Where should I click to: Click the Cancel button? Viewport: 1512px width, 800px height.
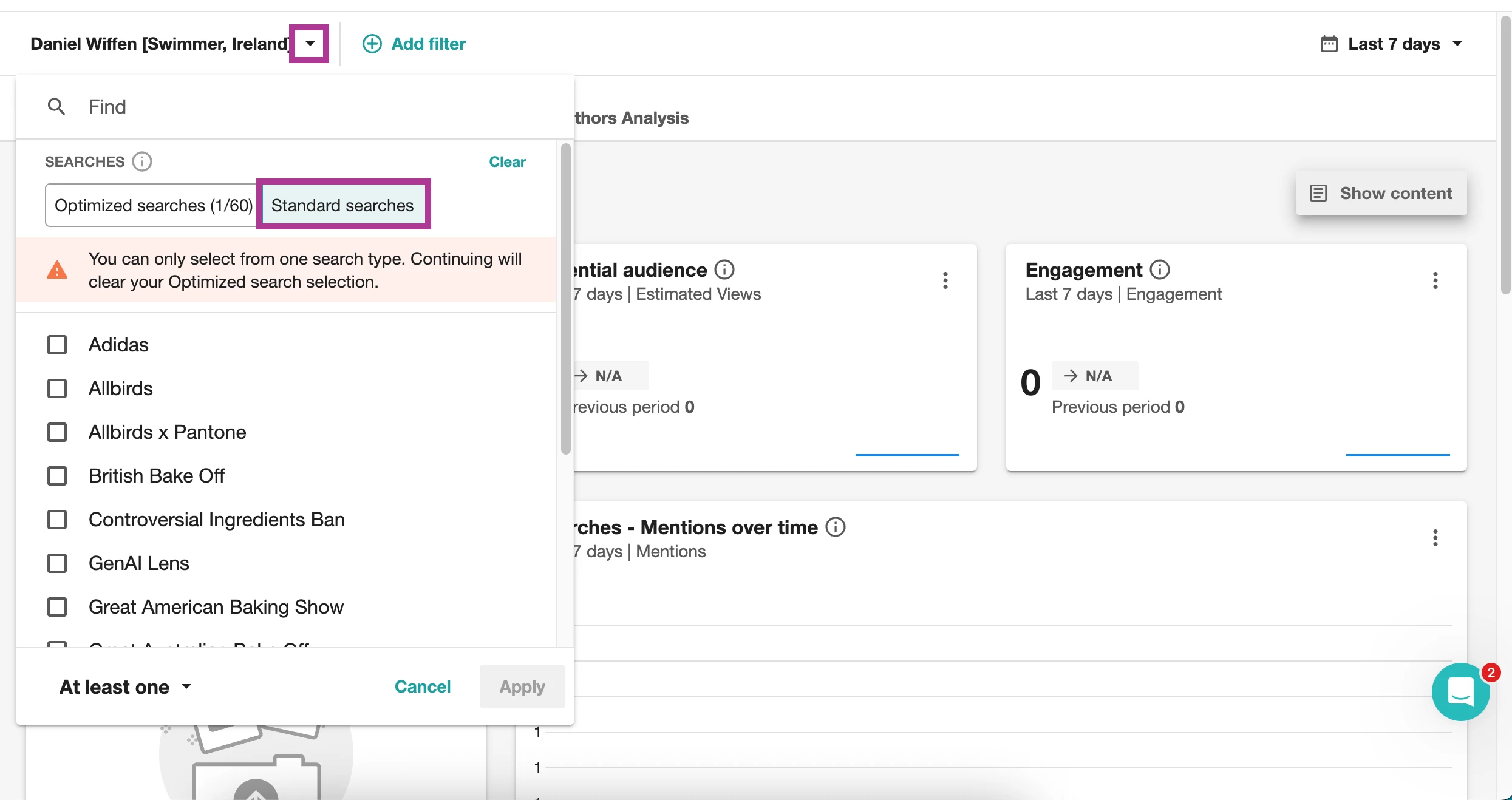coord(422,686)
